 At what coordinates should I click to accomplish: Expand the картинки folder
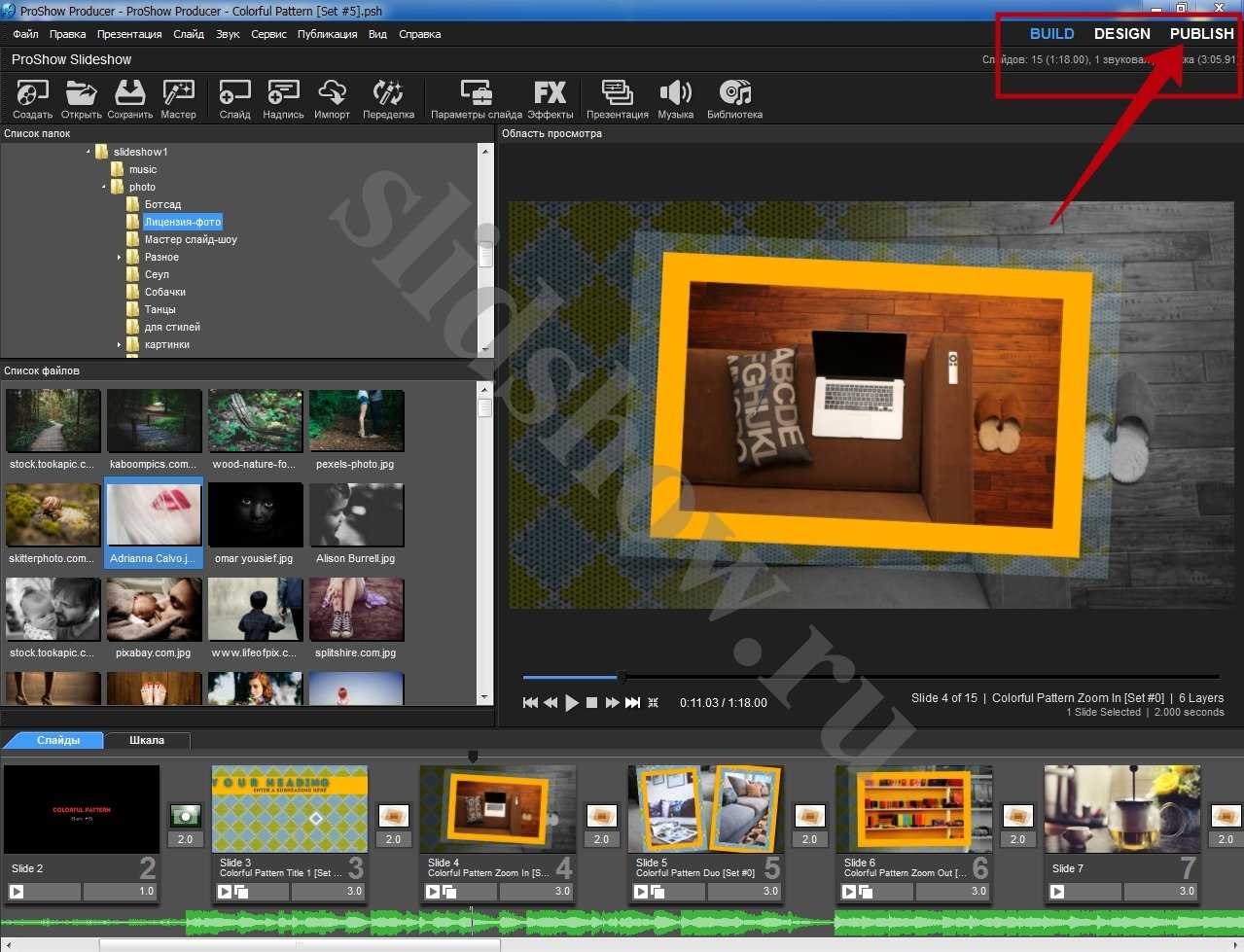tap(120, 345)
